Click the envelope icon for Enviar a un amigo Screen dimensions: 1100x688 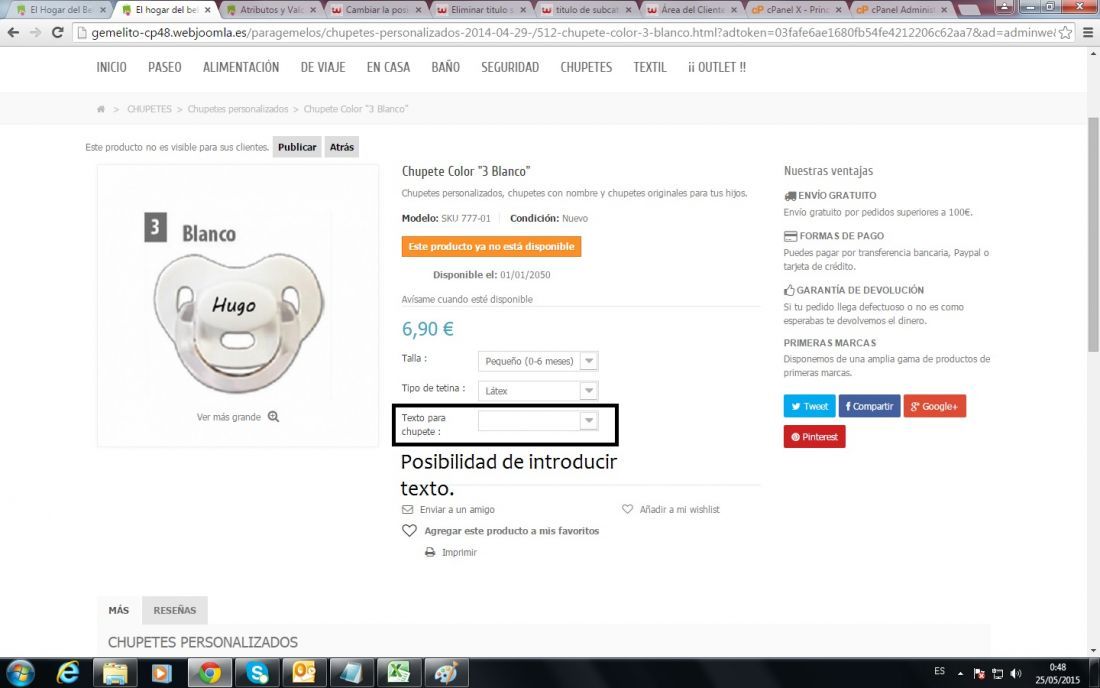pyautogui.click(x=408, y=510)
